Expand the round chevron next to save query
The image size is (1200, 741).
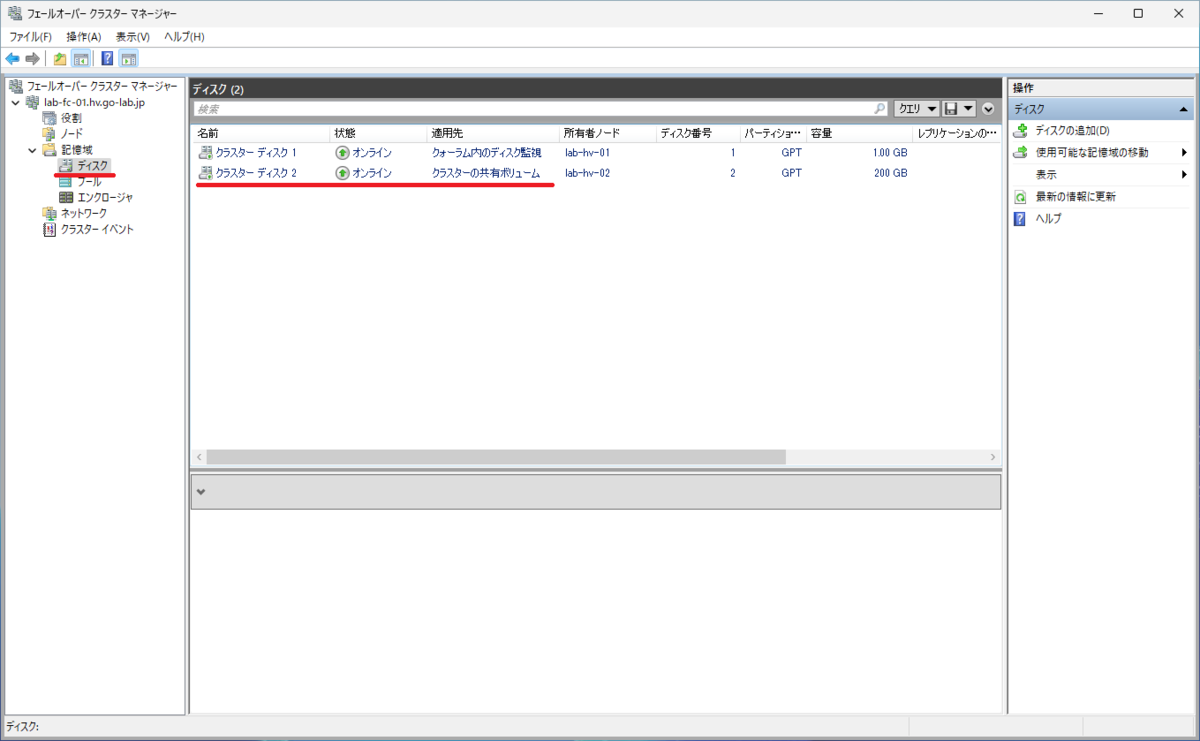click(989, 109)
